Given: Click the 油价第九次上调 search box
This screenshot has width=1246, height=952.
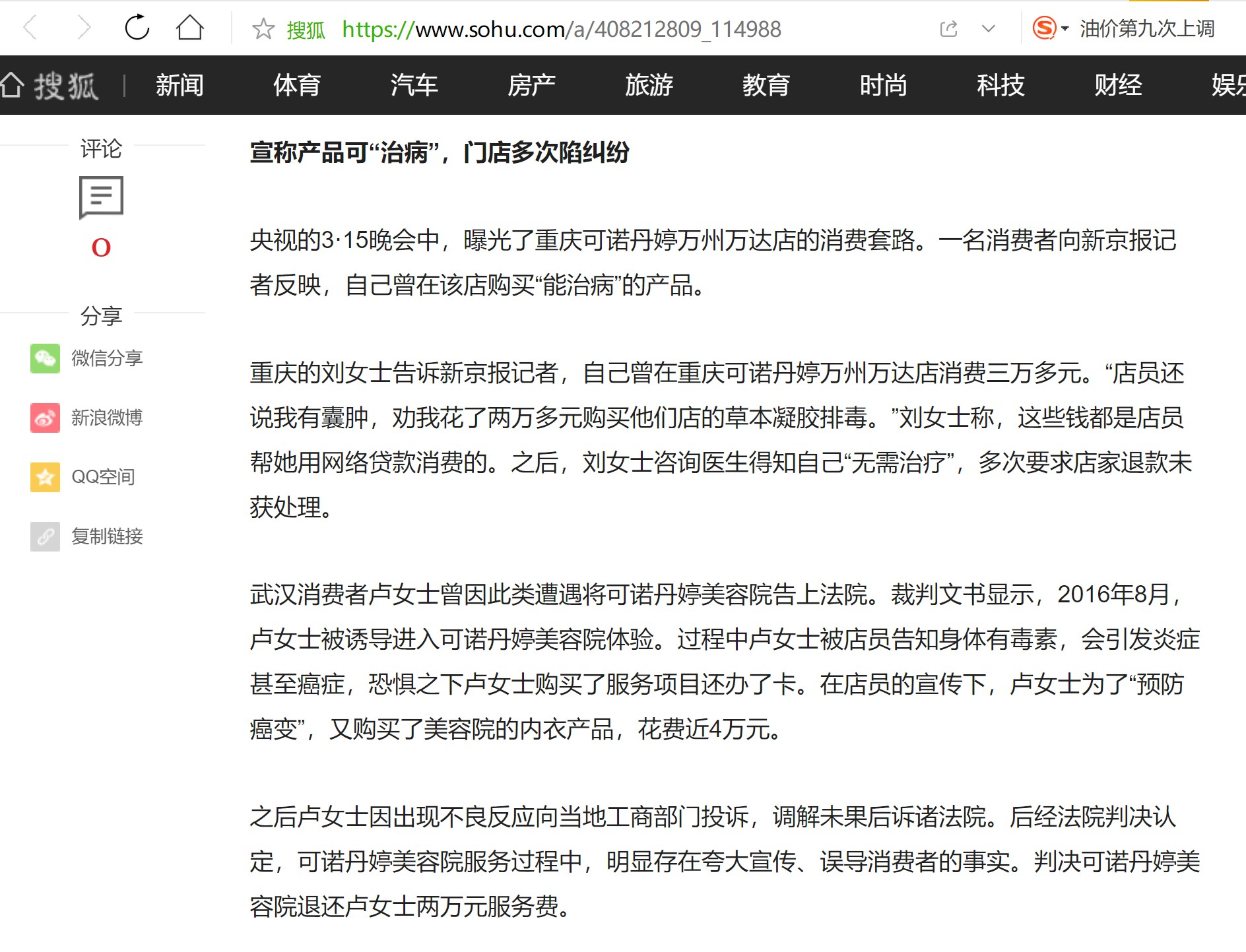Looking at the screenshot, I should point(1147,29).
